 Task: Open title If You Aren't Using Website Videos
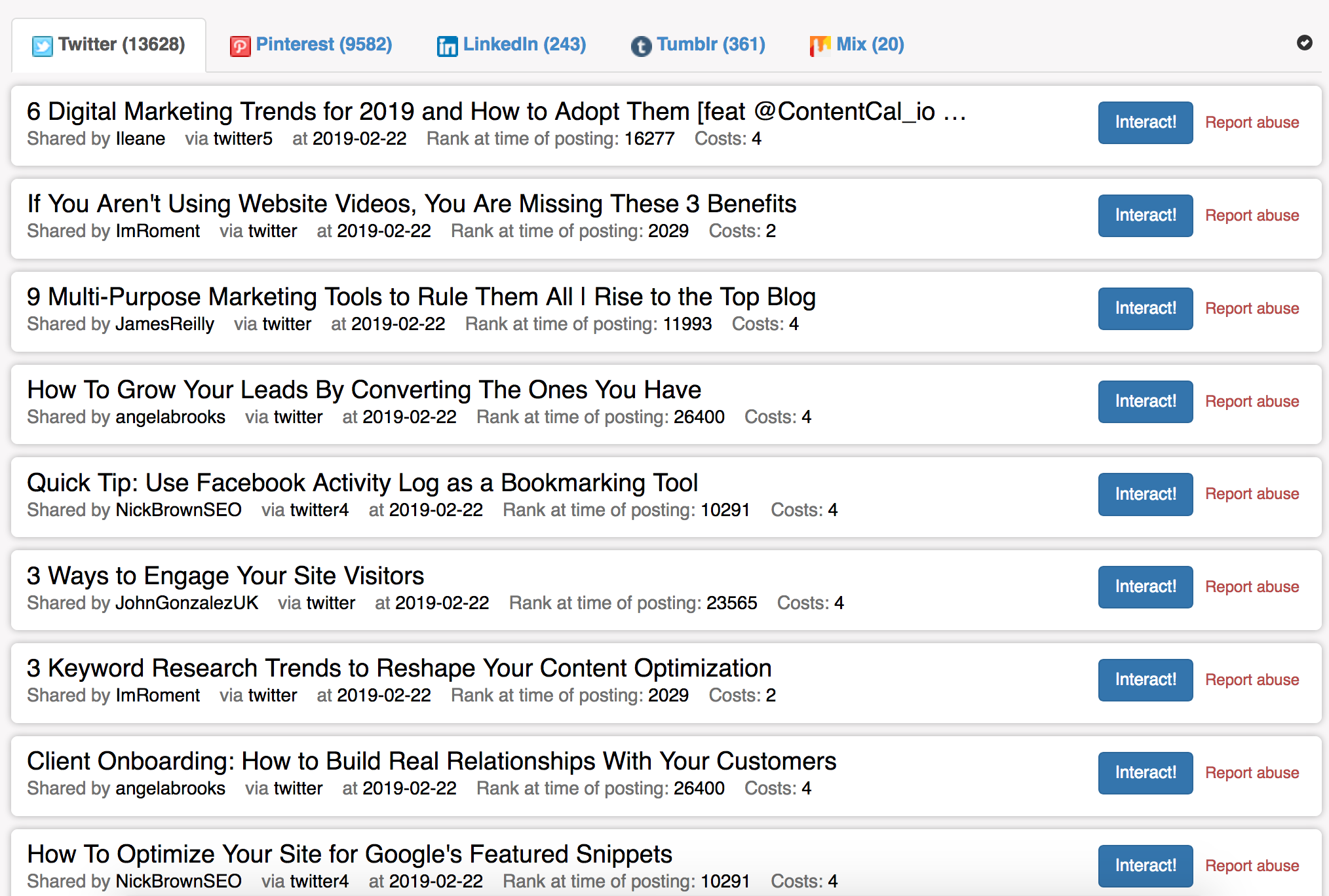[x=412, y=204]
